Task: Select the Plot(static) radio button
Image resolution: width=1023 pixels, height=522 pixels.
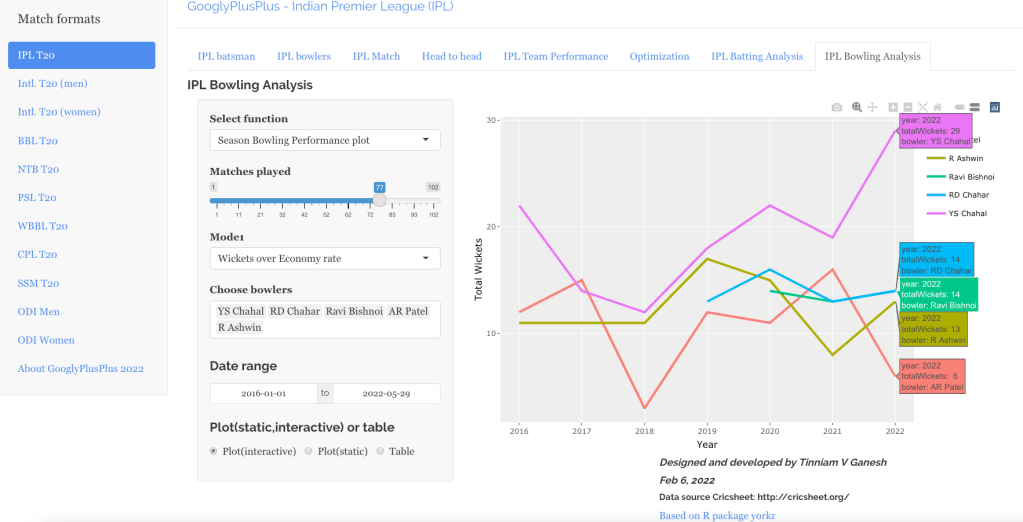Action: point(308,451)
